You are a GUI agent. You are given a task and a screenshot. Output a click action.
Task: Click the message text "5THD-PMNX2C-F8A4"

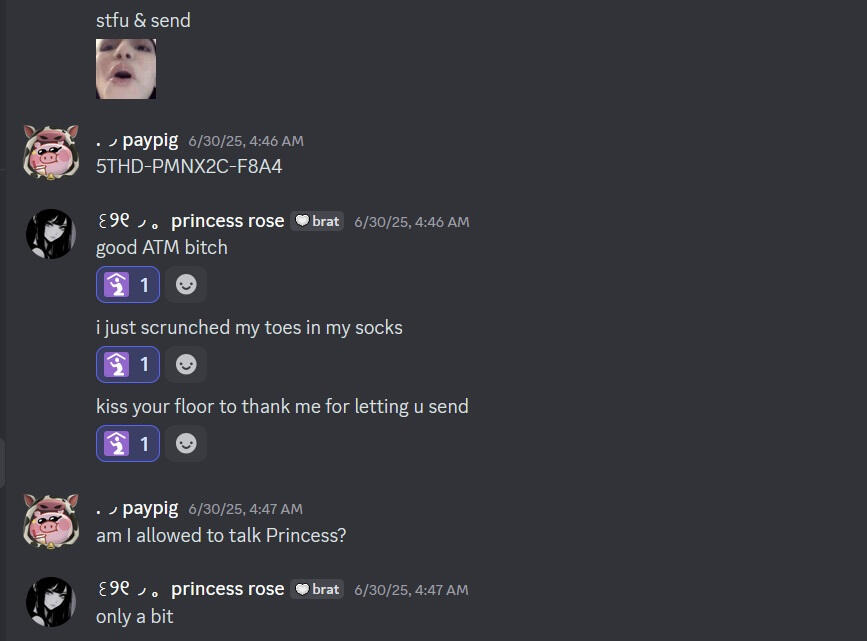tap(189, 166)
